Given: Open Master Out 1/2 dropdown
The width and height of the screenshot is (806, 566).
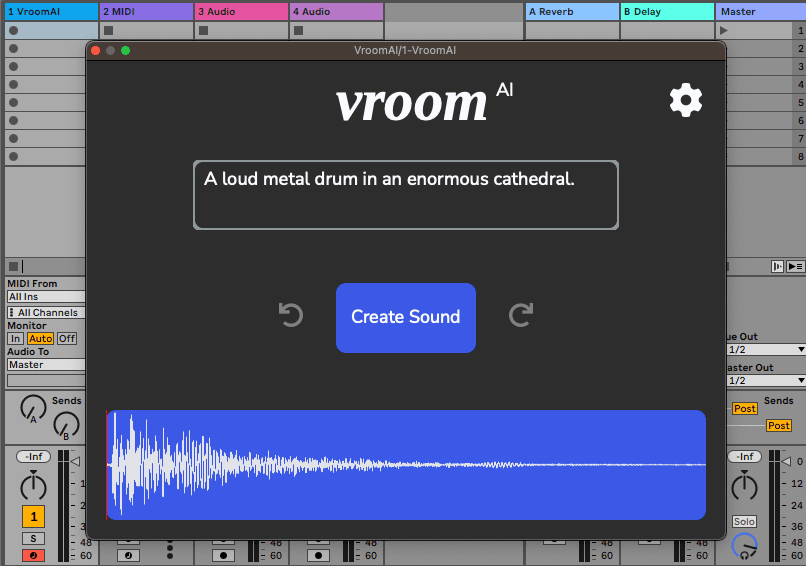Looking at the screenshot, I should pos(766,380).
